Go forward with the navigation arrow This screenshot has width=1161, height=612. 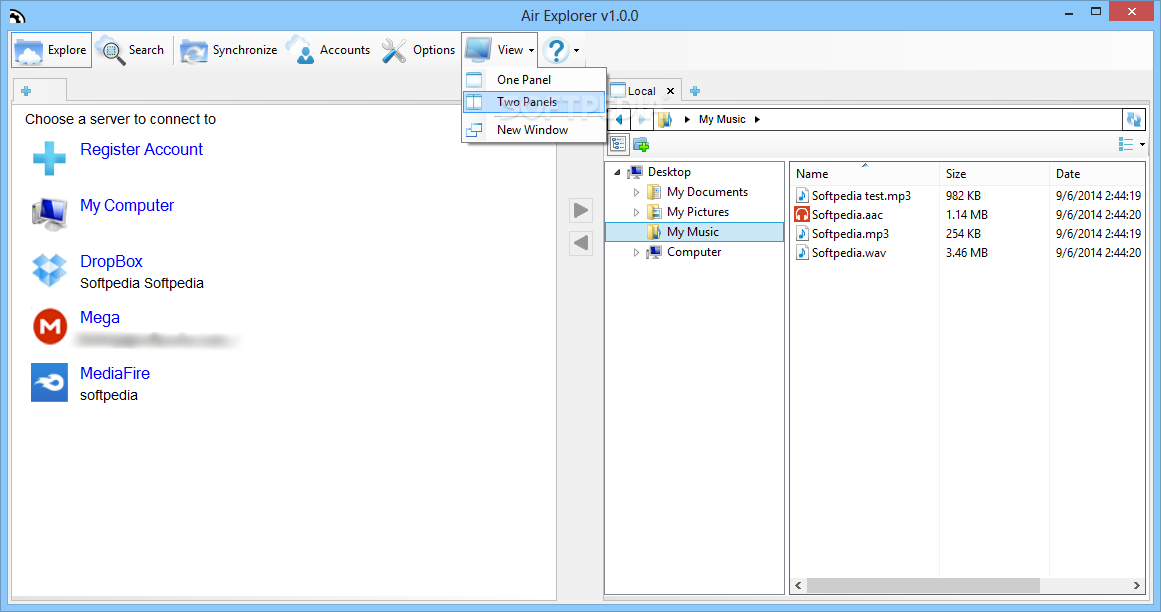point(642,119)
